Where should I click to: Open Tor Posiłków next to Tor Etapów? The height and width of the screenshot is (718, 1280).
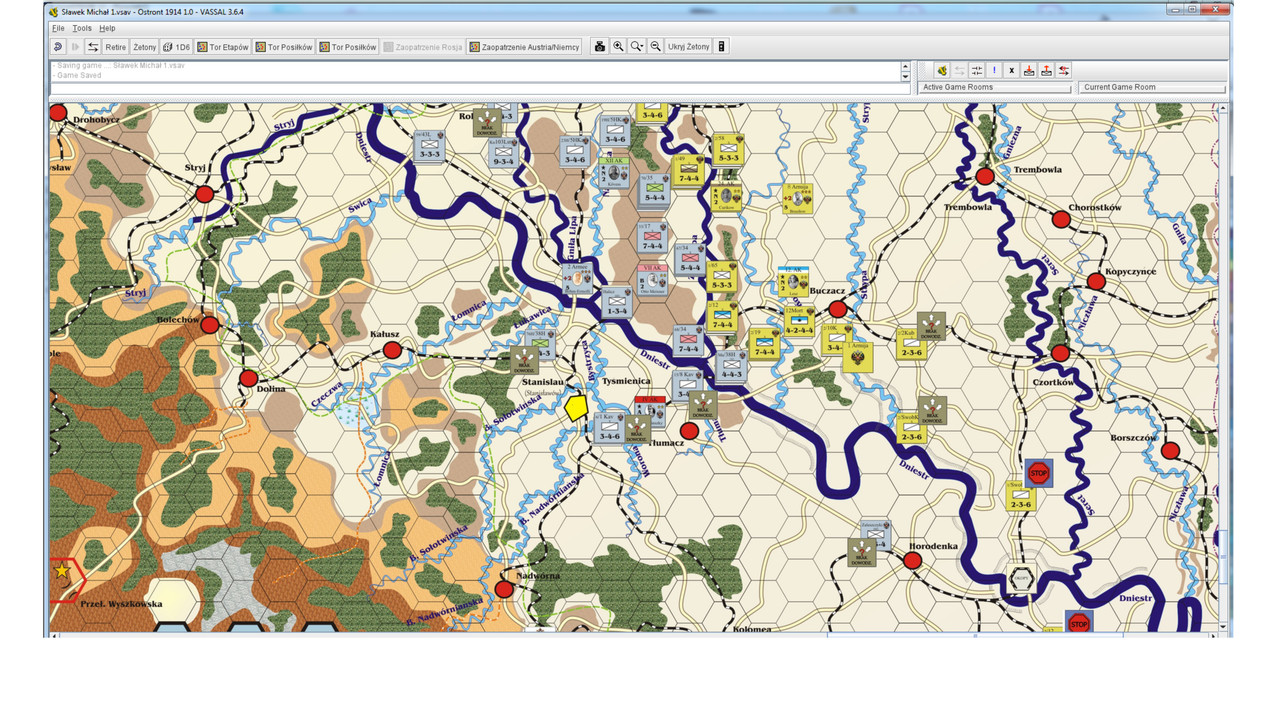284,47
